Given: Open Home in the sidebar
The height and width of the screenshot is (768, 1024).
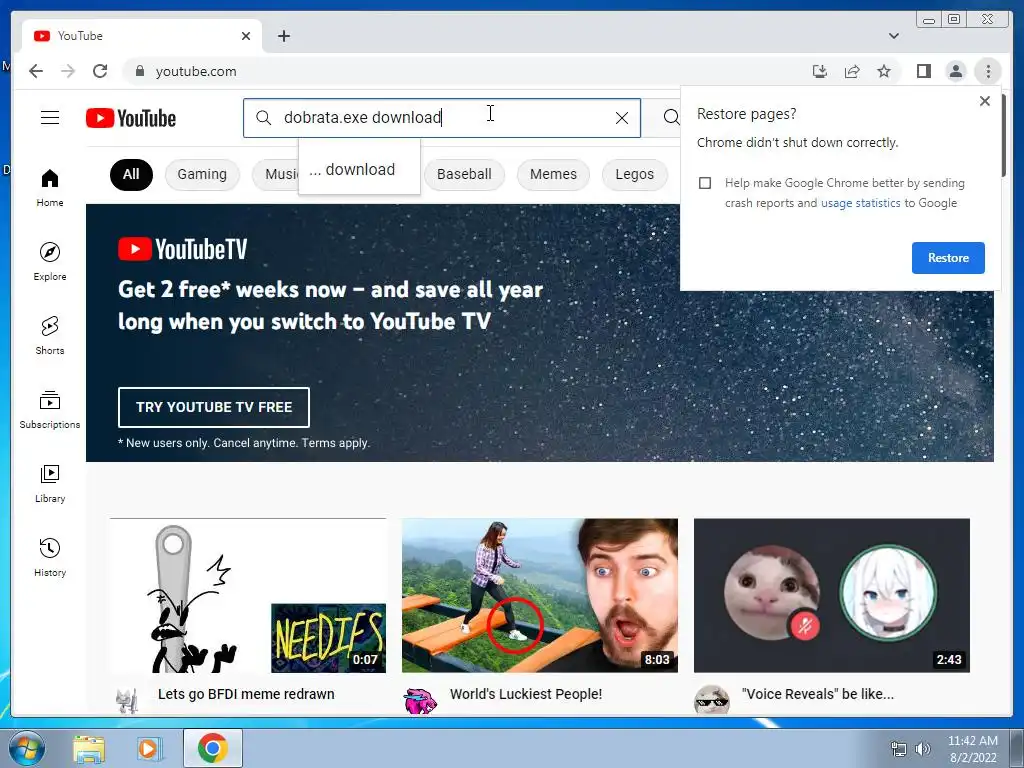Looking at the screenshot, I should click(x=50, y=188).
